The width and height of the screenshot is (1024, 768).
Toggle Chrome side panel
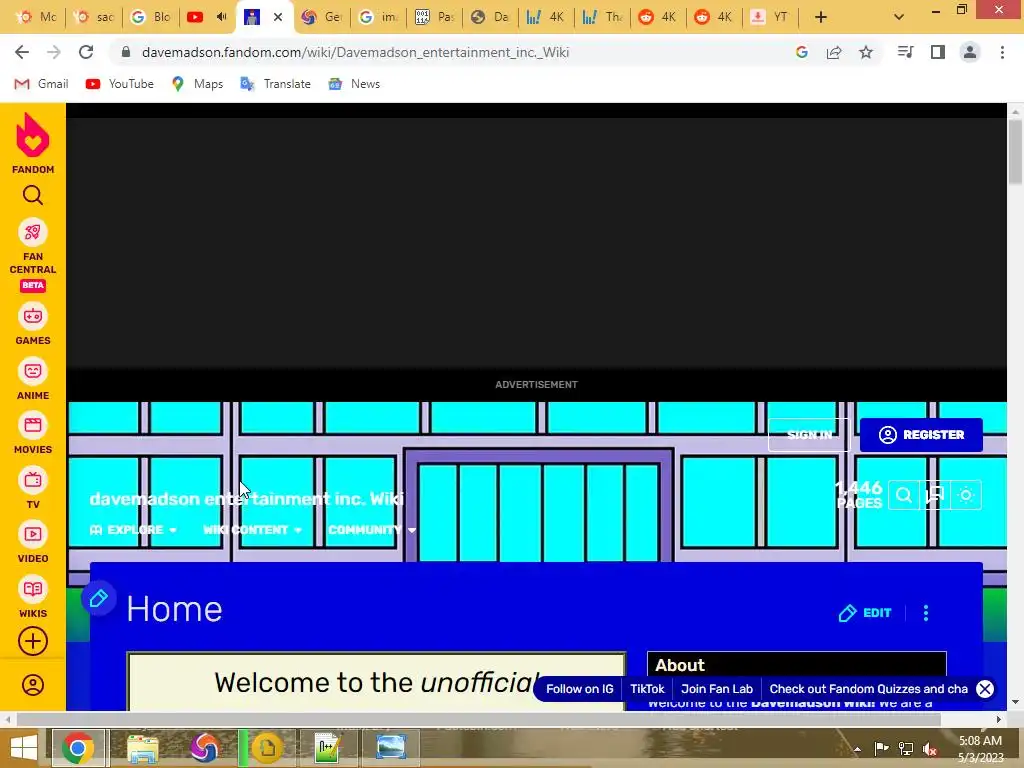(938, 52)
